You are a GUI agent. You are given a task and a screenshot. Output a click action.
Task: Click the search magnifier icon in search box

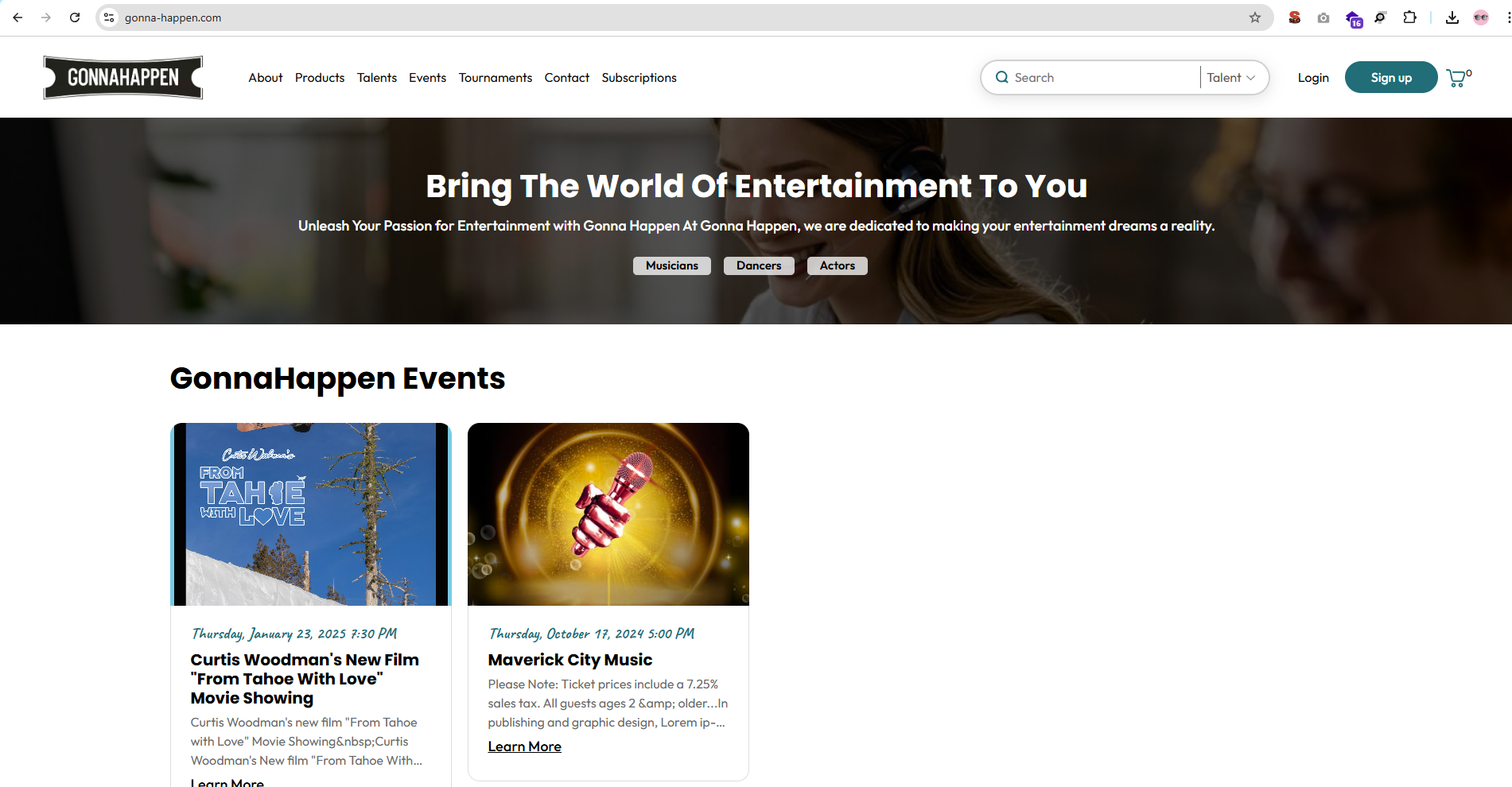click(1002, 77)
